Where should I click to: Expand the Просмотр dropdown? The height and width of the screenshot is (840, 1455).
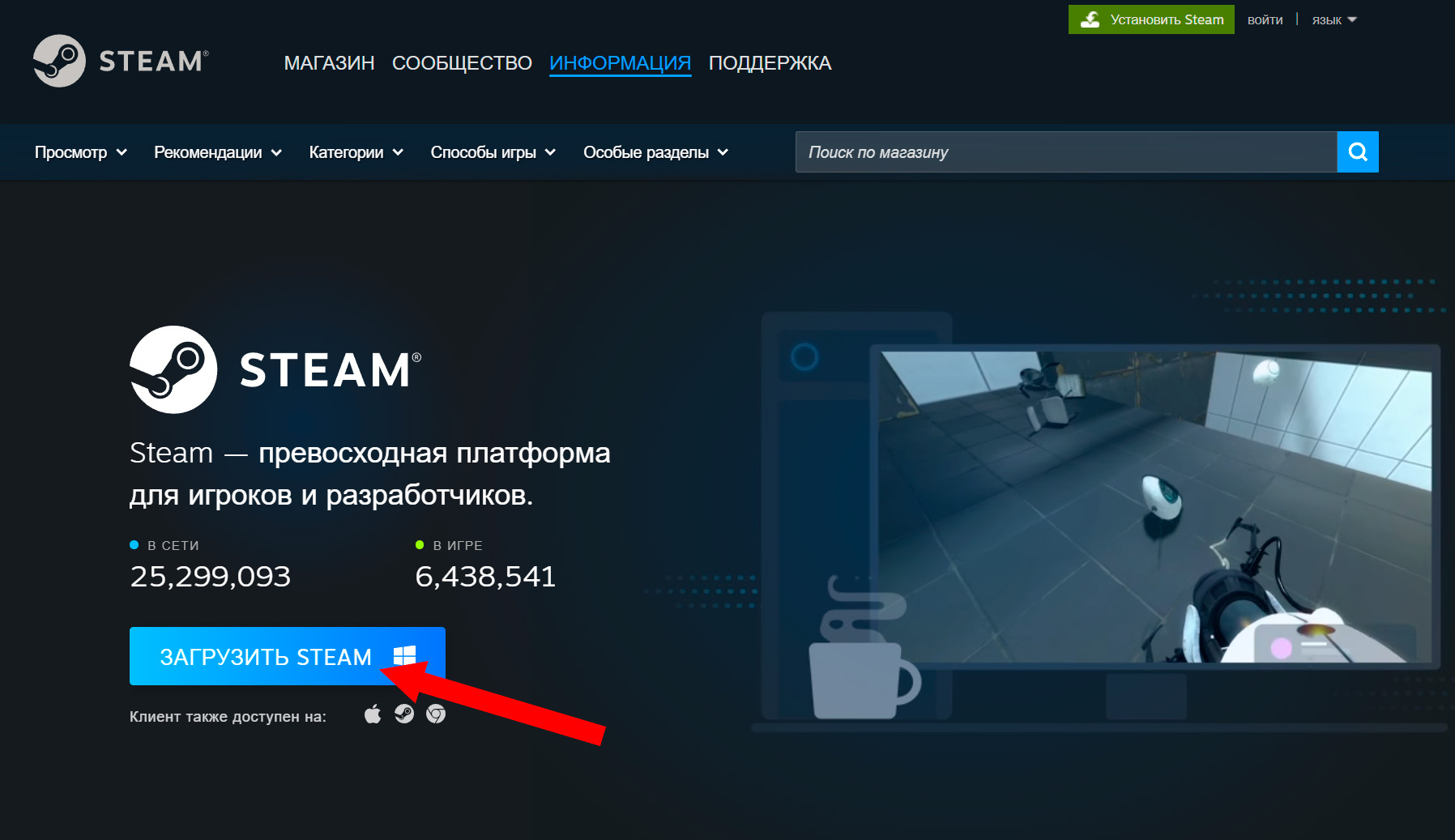[x=80, y=152]
